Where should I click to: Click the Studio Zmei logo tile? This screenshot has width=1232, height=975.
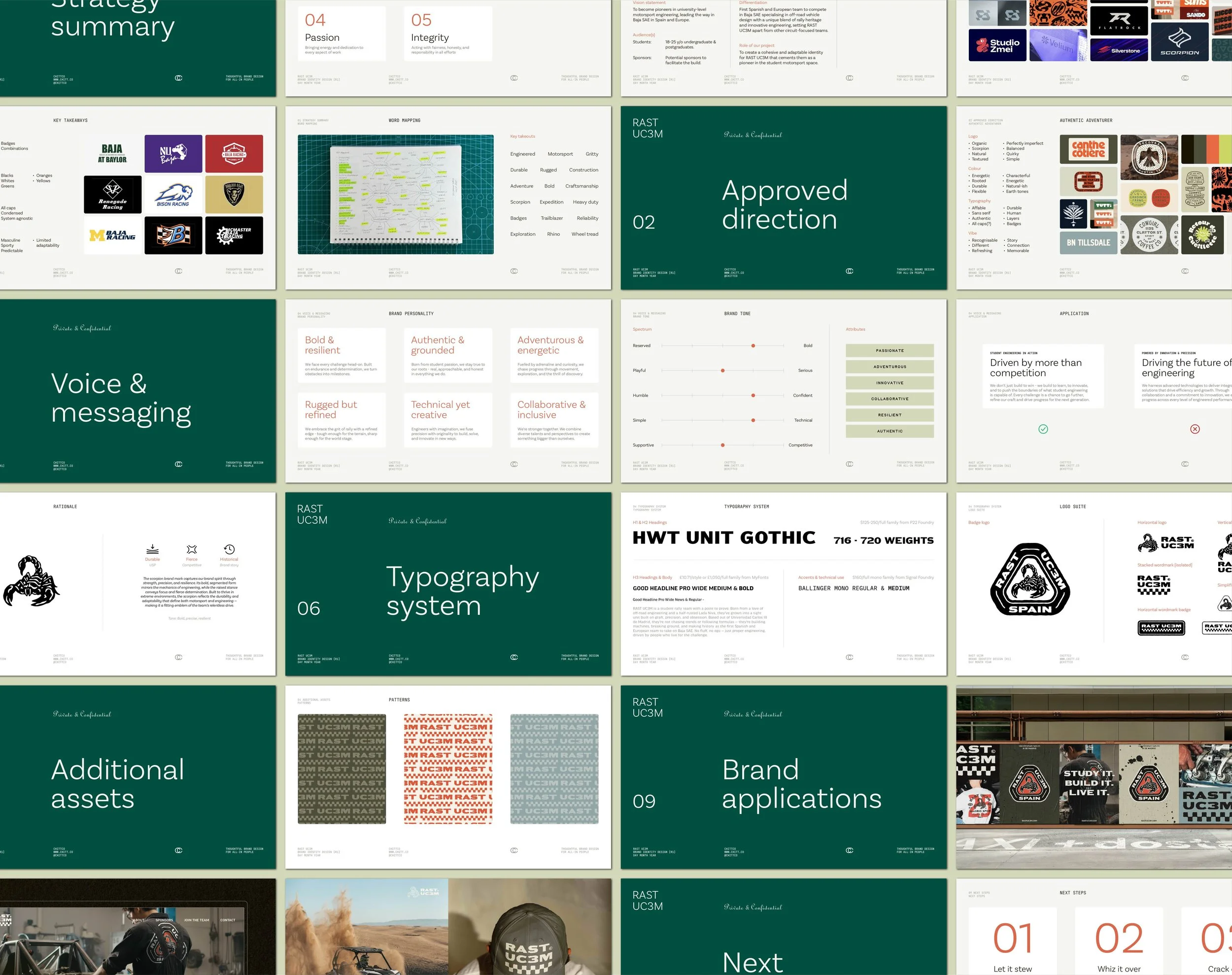[x=997, y=45]
